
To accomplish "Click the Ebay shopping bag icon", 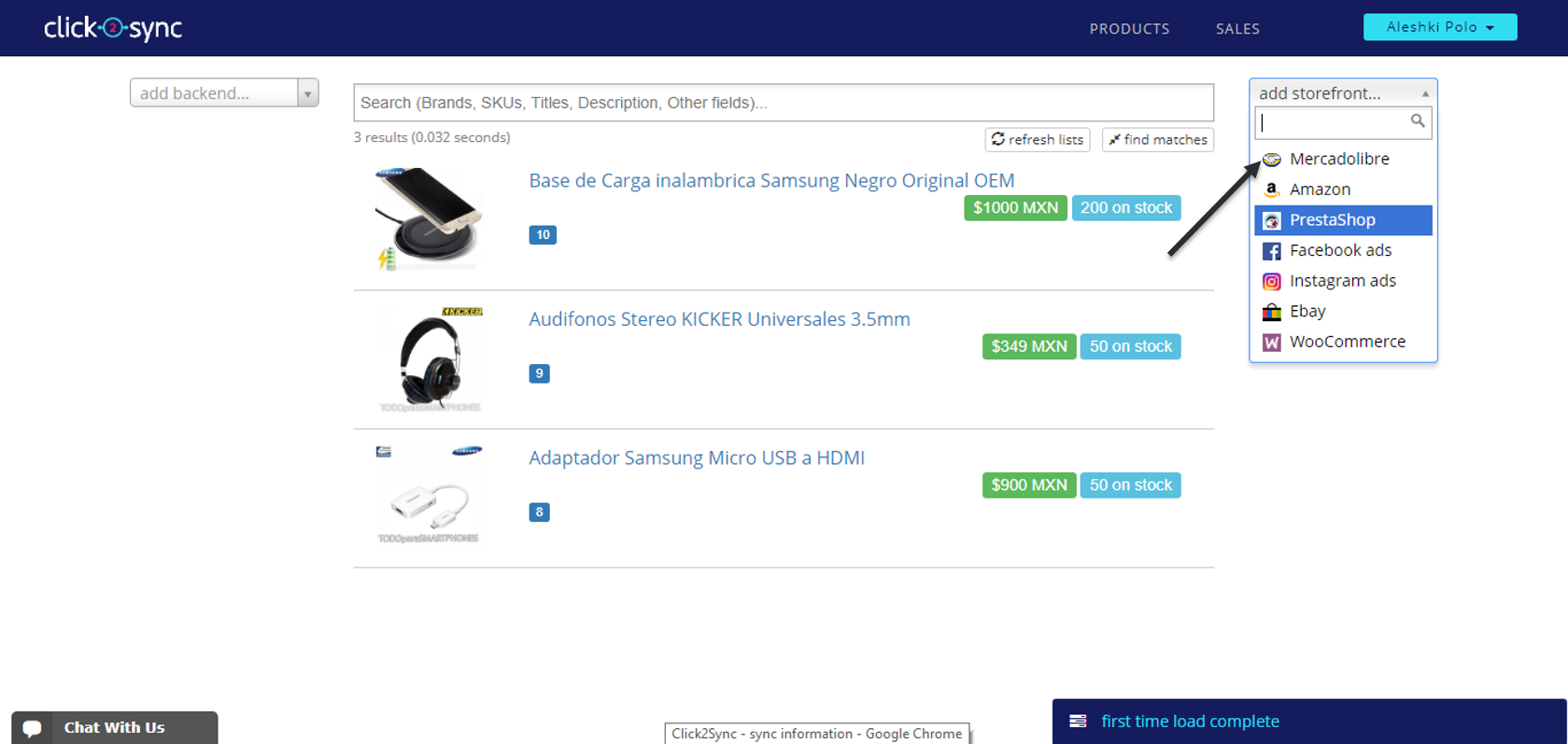I will pyautogui.click(x=1271, y=312).
